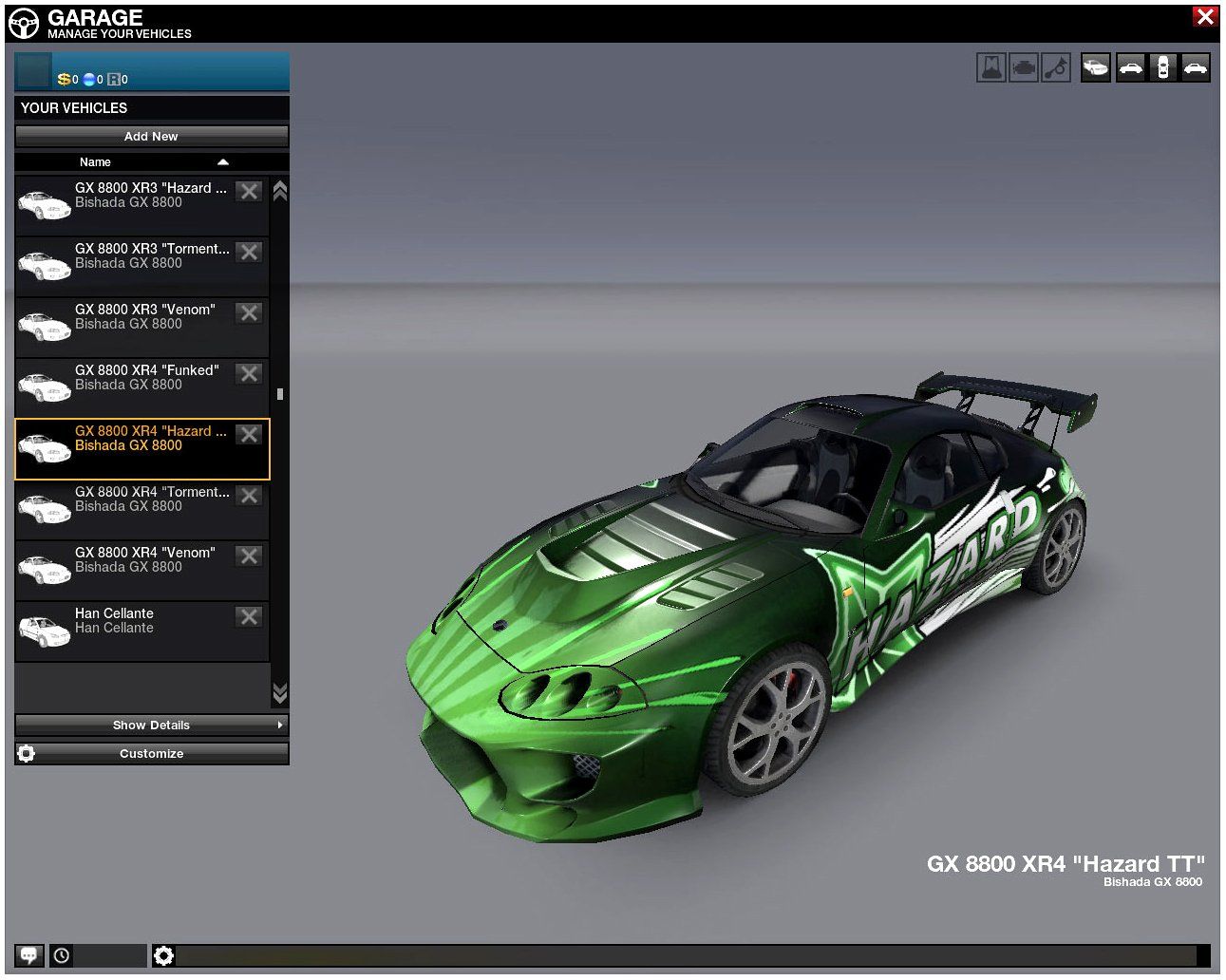Click the Customize button
The image size is (1226, 980).
click(x=152, y=754)
